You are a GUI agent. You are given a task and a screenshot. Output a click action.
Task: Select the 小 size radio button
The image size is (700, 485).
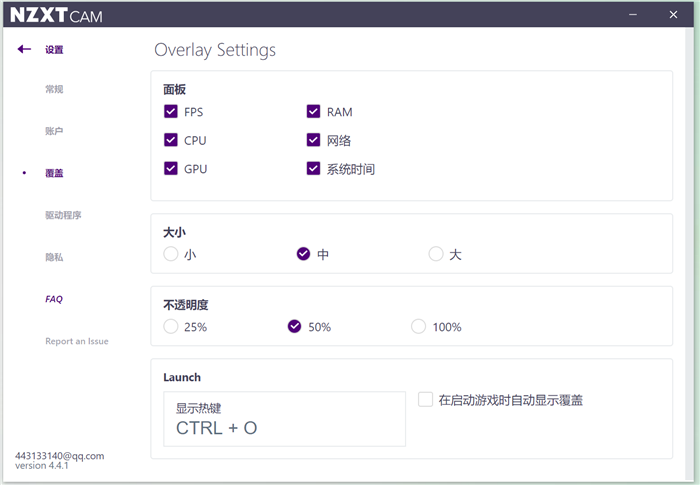point(171,254)
